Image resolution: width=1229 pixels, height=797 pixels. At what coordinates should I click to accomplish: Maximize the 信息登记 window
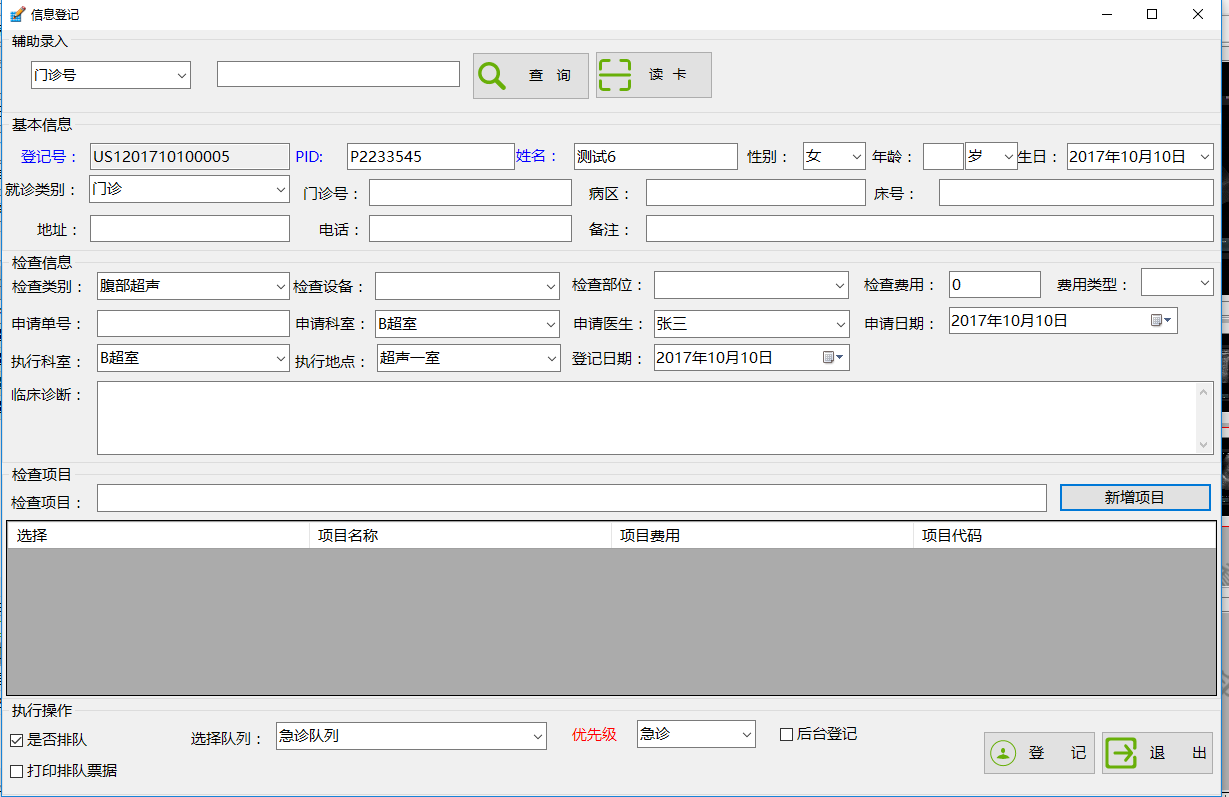click(1152, 14)
